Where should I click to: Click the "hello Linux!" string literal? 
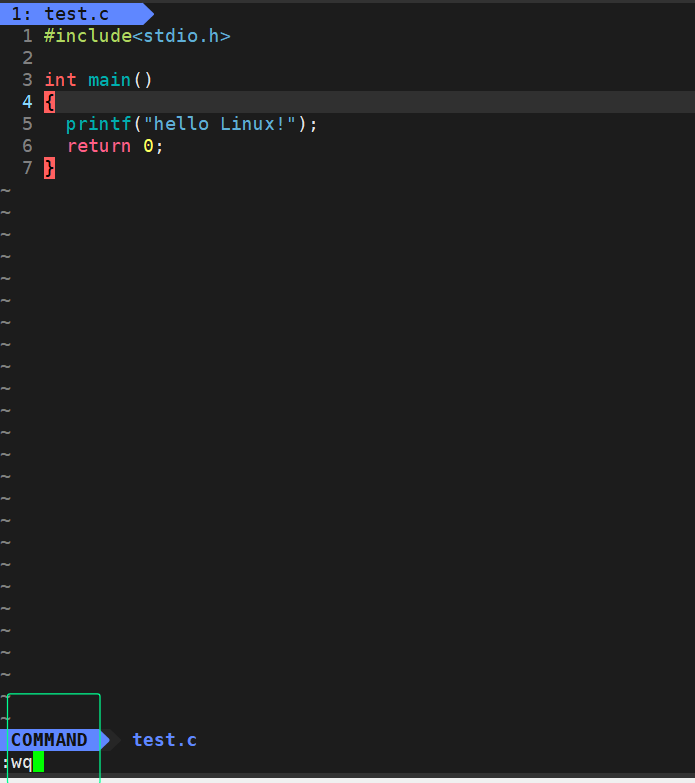pos(220,124)
